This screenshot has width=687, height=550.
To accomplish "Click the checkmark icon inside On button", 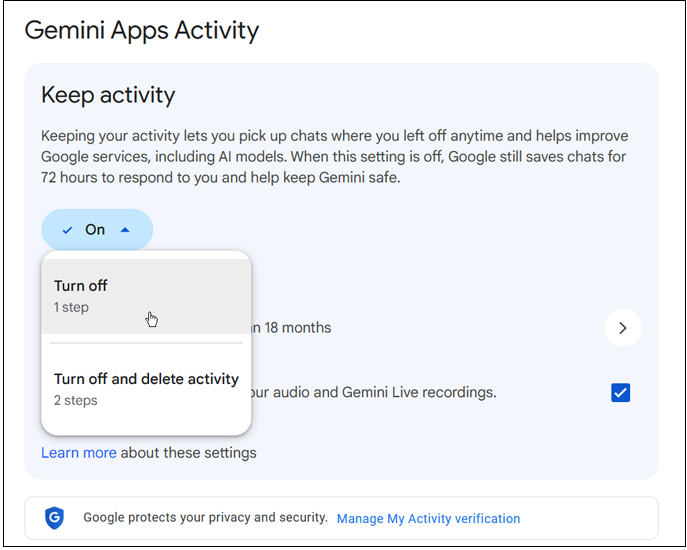I will [67, 230].
